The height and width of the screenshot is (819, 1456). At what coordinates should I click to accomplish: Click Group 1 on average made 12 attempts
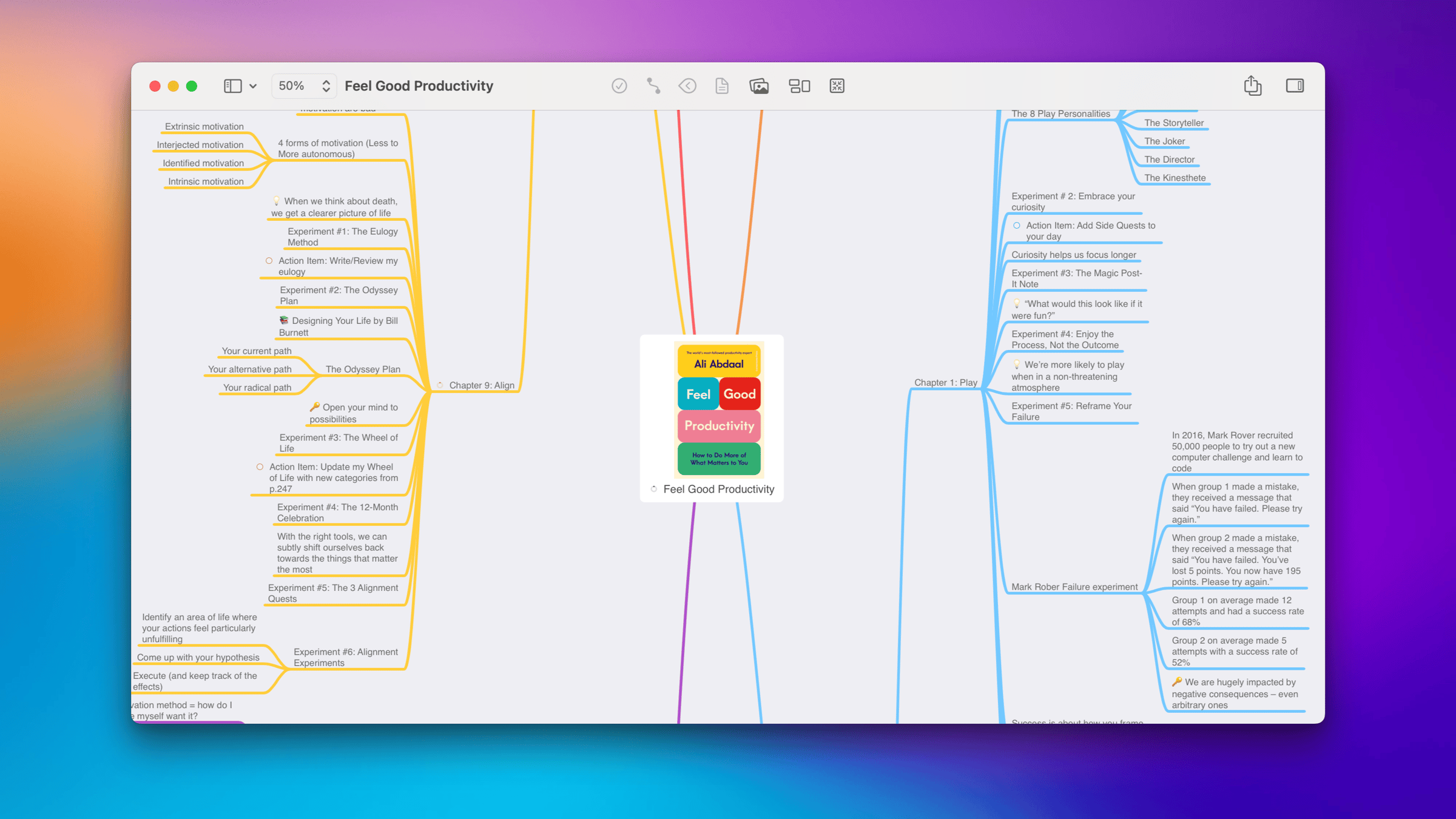tap(1238, 612)
